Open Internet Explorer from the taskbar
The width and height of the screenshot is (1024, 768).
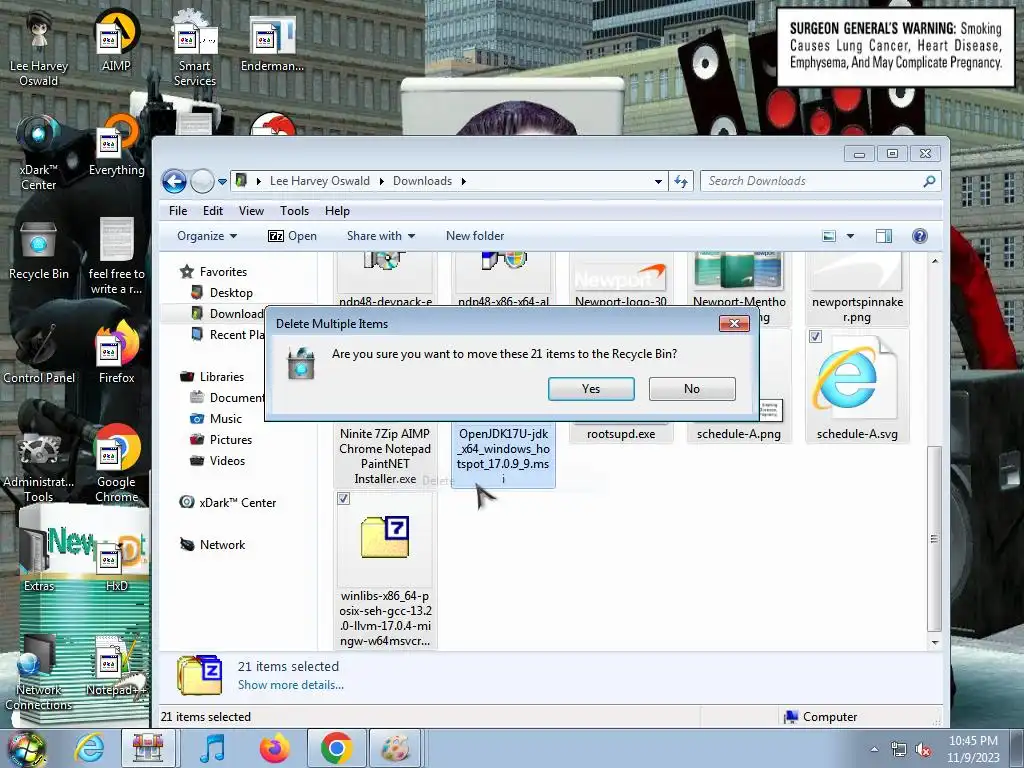coord(89,748)
